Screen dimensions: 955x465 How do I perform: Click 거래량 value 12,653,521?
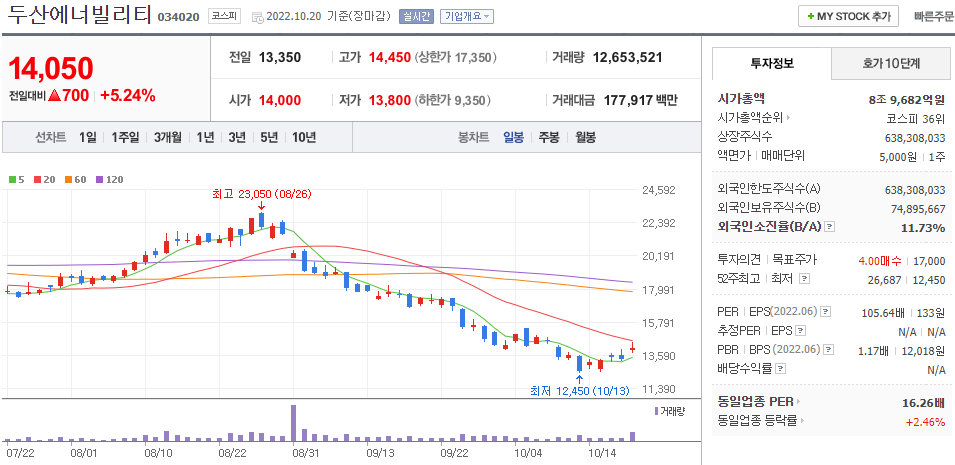(x=627, y=58)
